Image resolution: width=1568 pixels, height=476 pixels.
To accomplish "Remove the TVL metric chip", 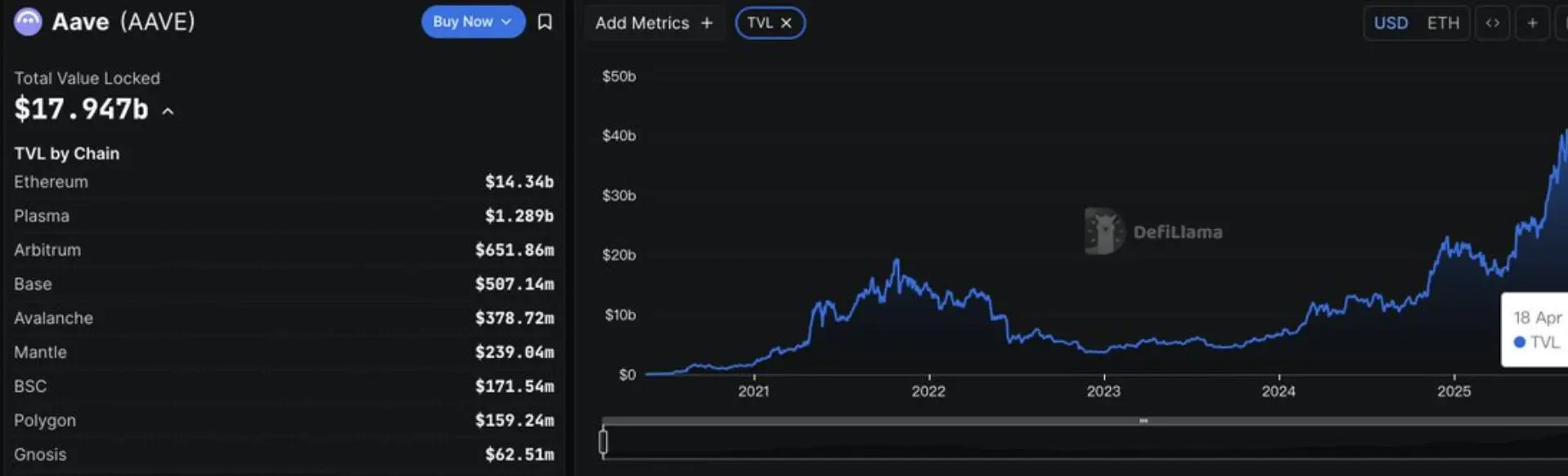I will (x=786, y=23).
